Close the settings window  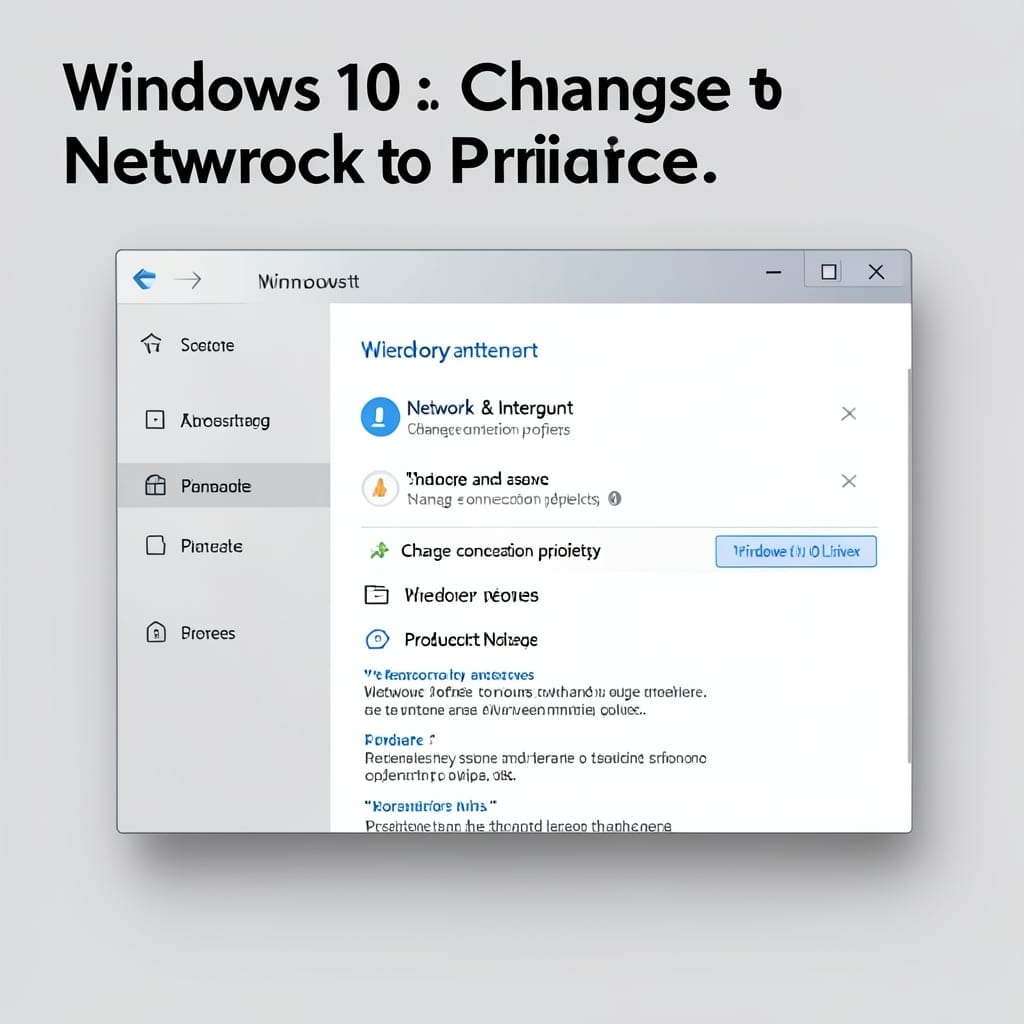876,272
